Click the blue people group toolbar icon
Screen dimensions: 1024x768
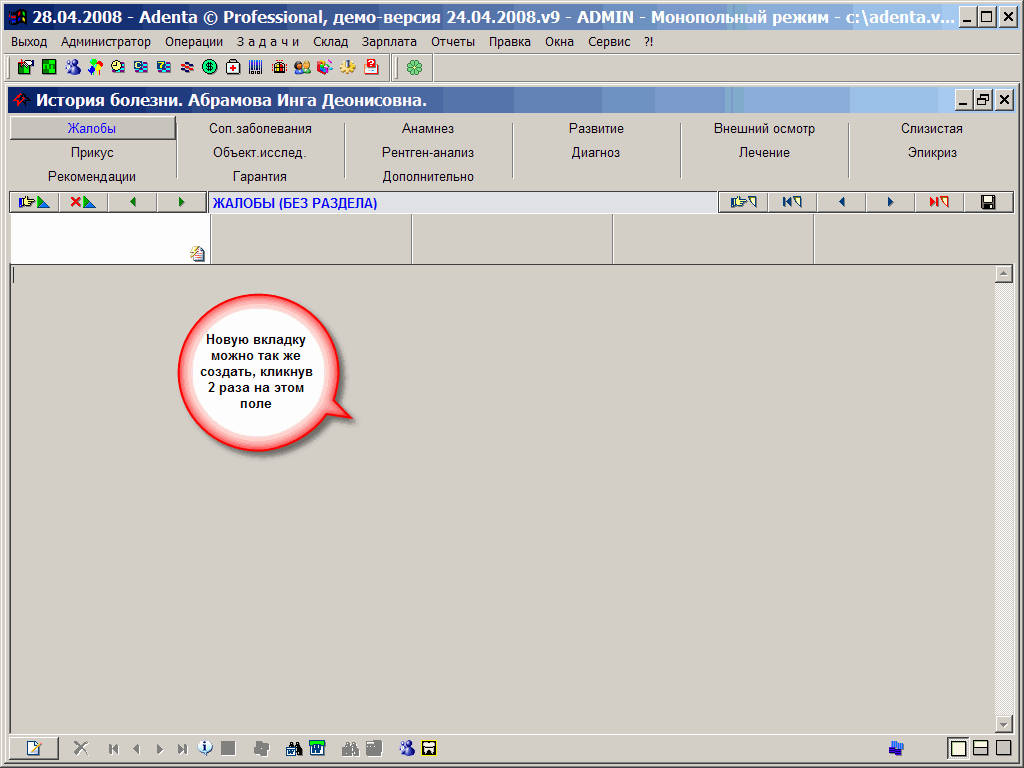point(73,67)
